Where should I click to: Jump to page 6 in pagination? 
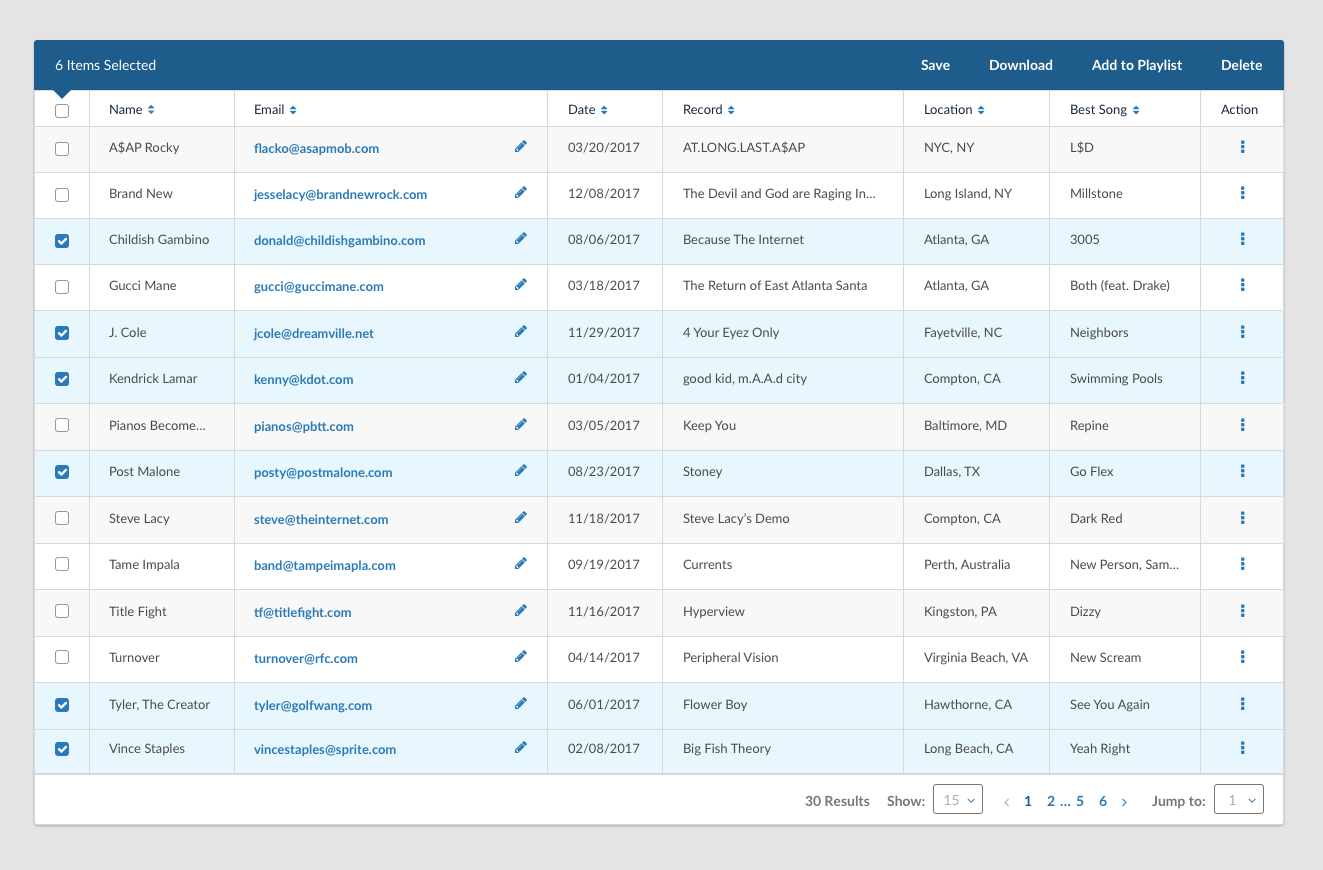(x=1103, y=801)
